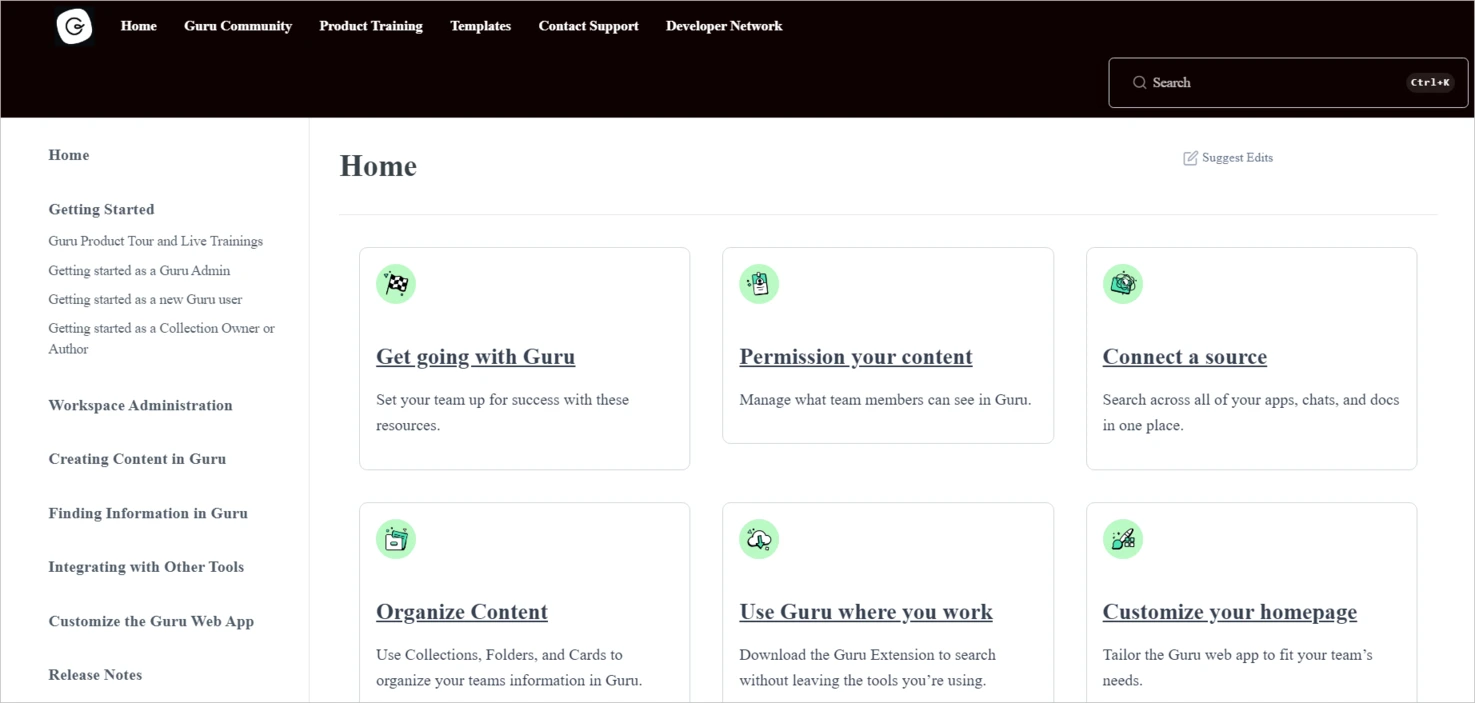1475x703 pixels.
Task: Open Getting started as a new Guru user
Action: (145, 299)
